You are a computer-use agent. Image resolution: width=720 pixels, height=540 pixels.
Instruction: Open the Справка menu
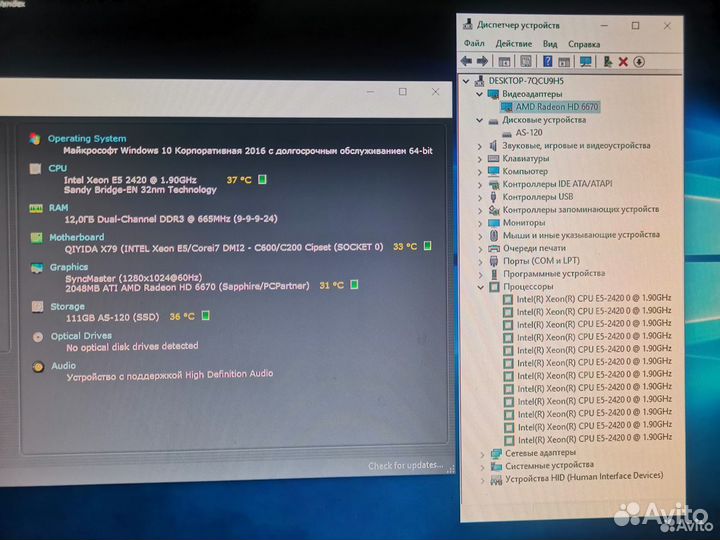(x=584, y=44)
